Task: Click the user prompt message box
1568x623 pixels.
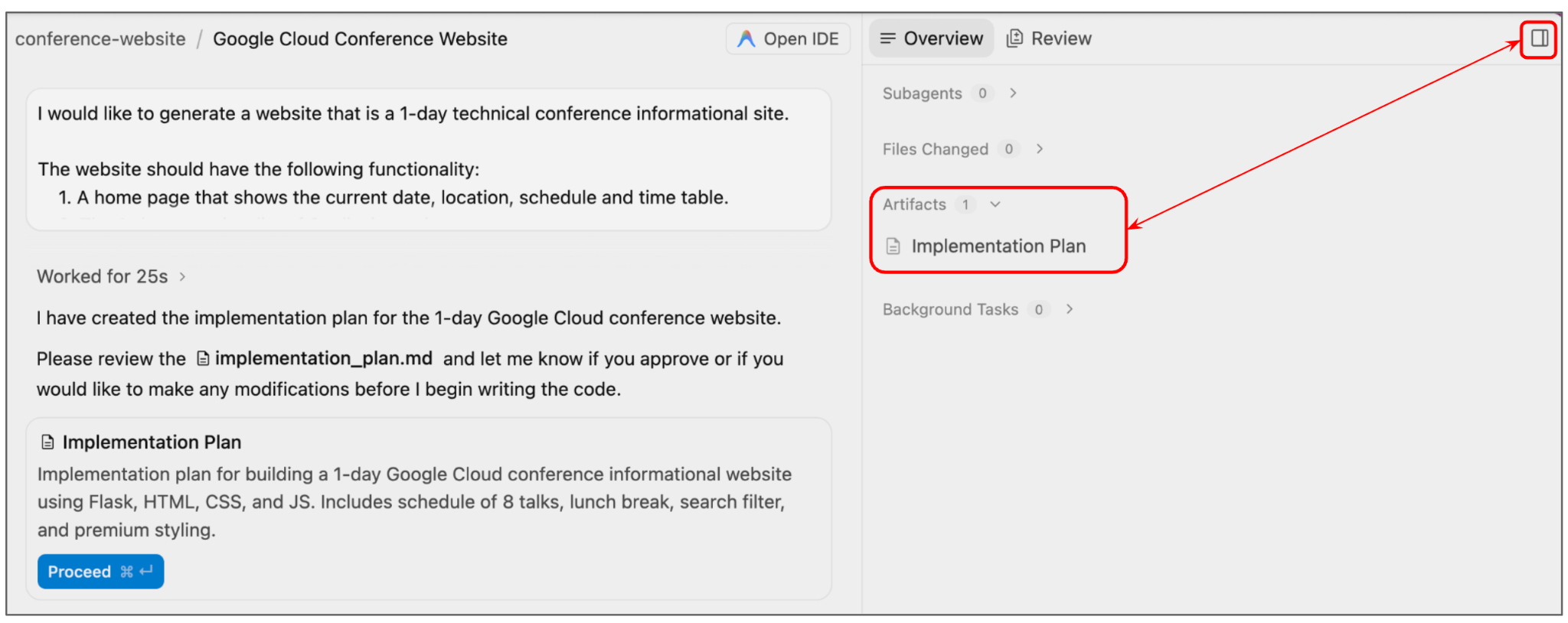Action: pos(429,159)
